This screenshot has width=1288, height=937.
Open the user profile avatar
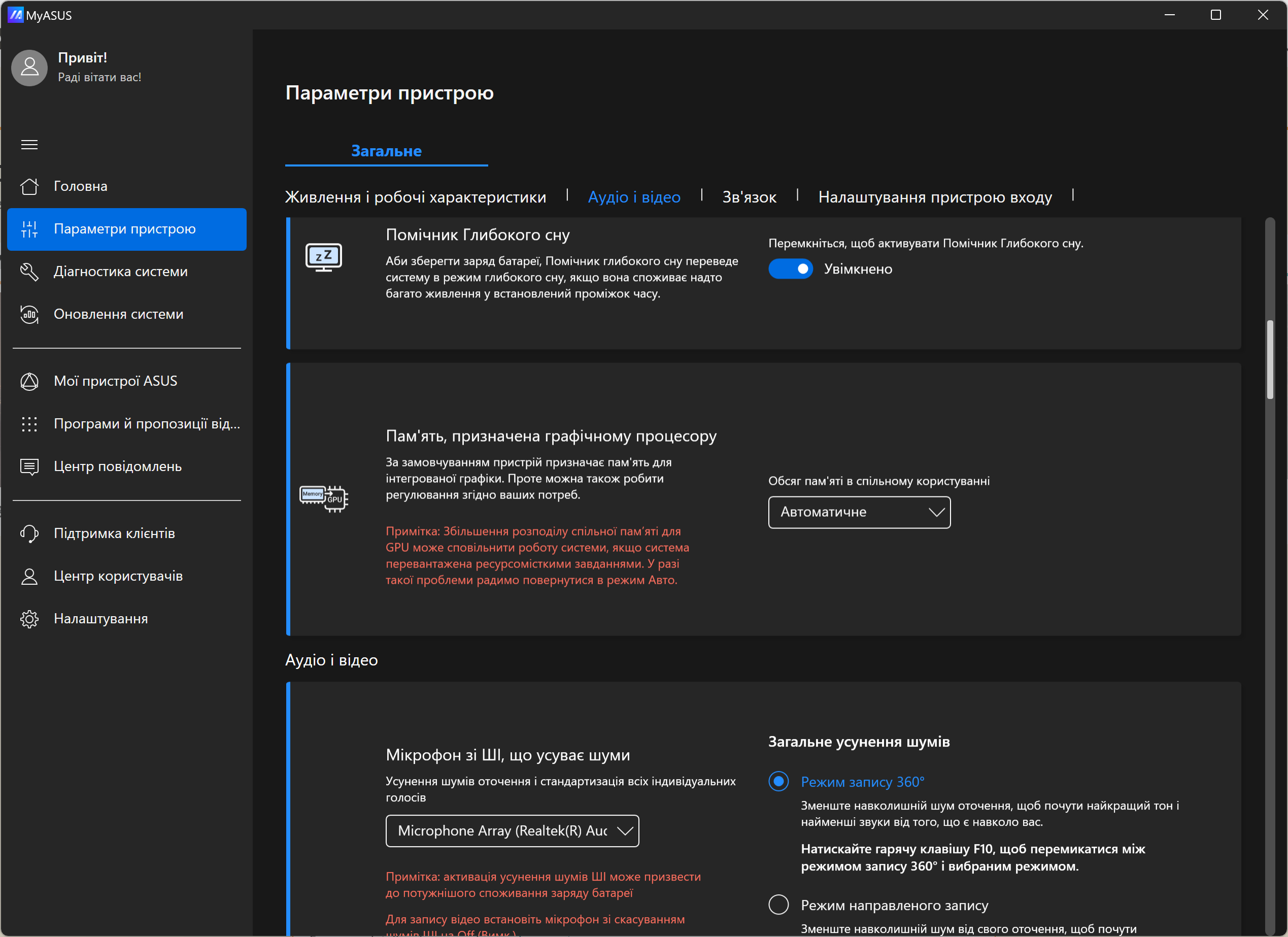(29, 68)
